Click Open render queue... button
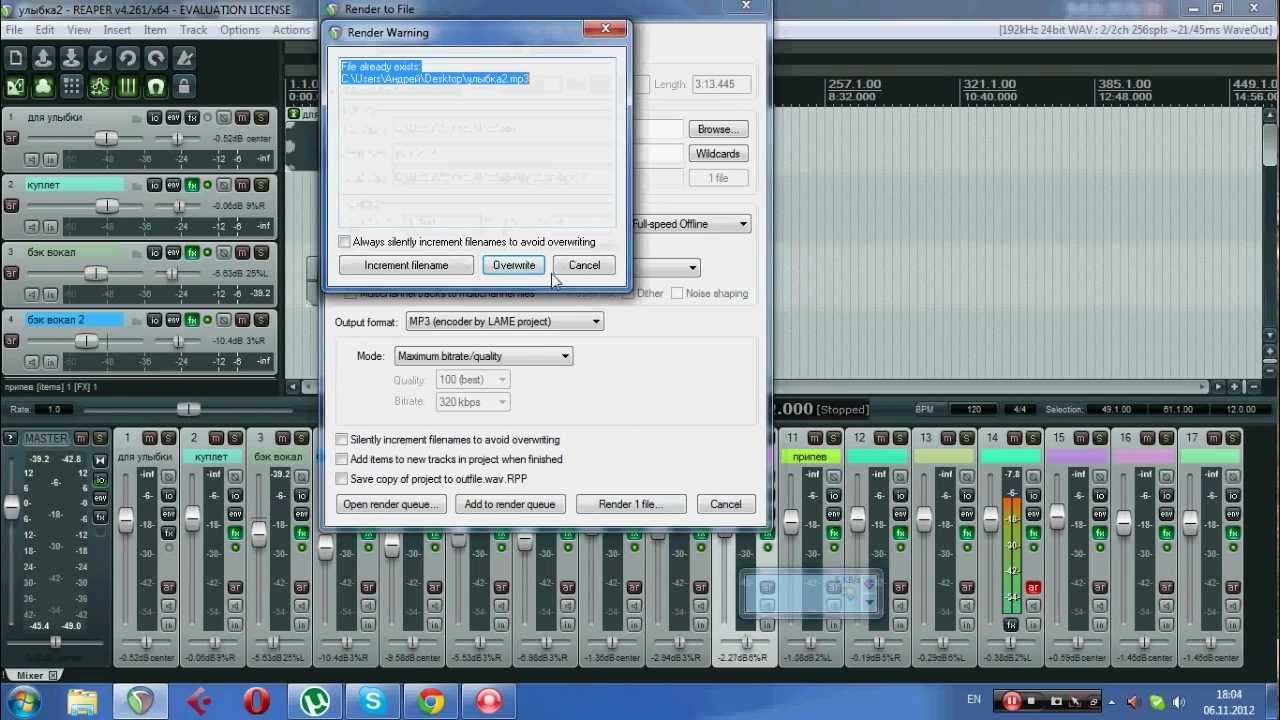1280x720 pixels. point(391,504)
